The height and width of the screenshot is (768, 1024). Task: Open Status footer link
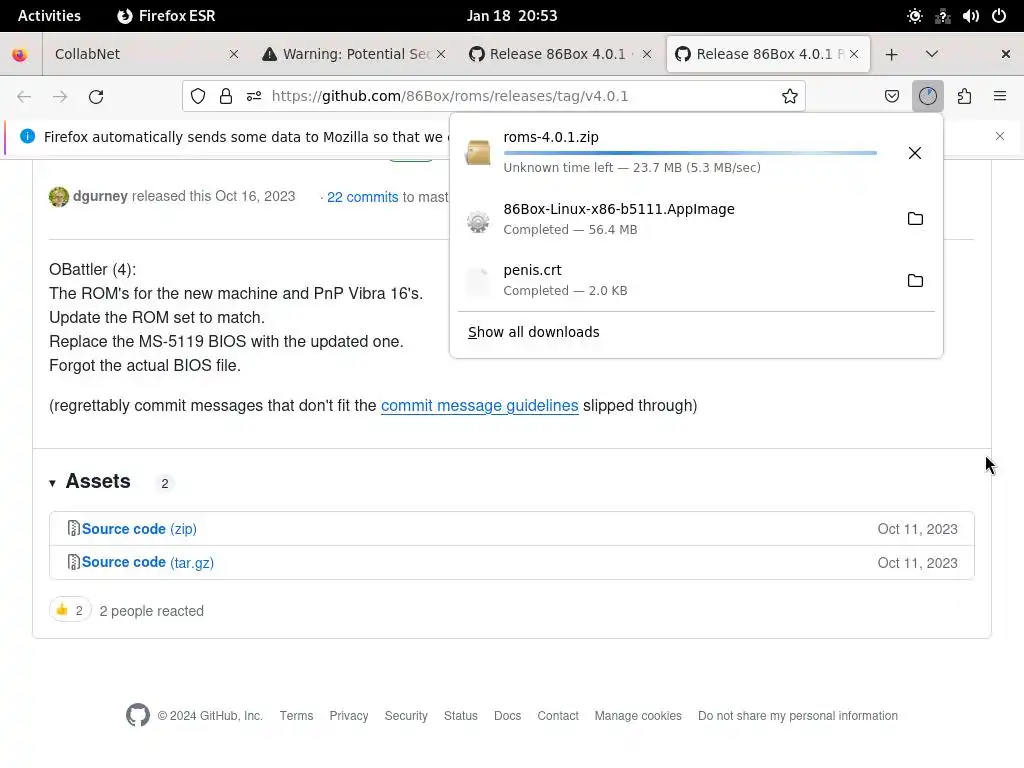(x=461, y=716)
